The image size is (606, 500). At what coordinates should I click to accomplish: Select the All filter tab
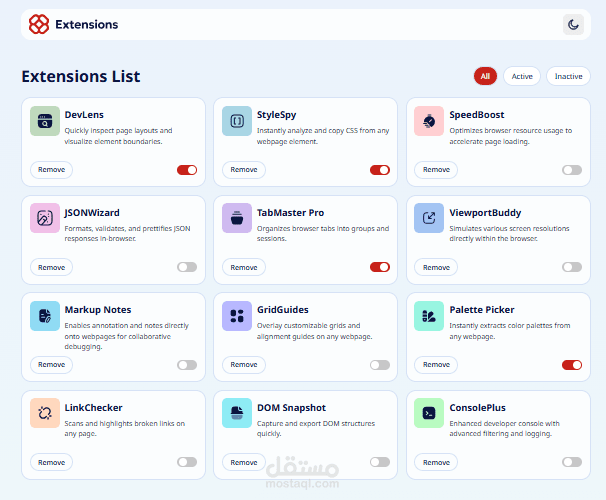pyautogui.click(x=485, y=76)
